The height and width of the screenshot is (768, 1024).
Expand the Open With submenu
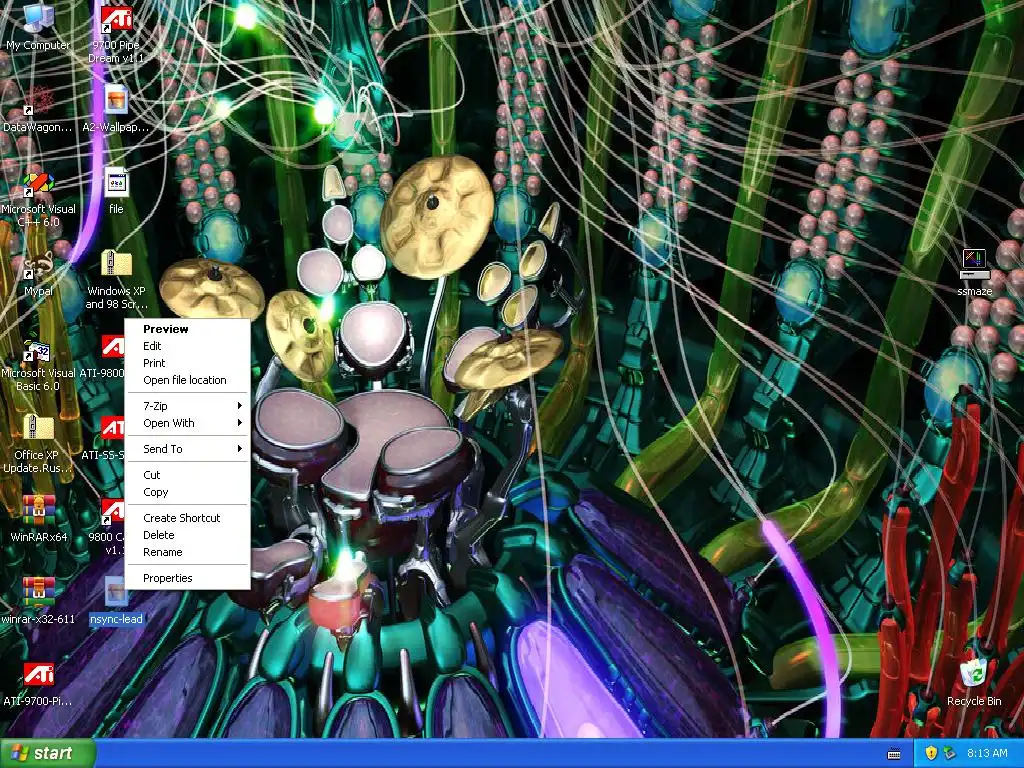click(x=187, y=423)
